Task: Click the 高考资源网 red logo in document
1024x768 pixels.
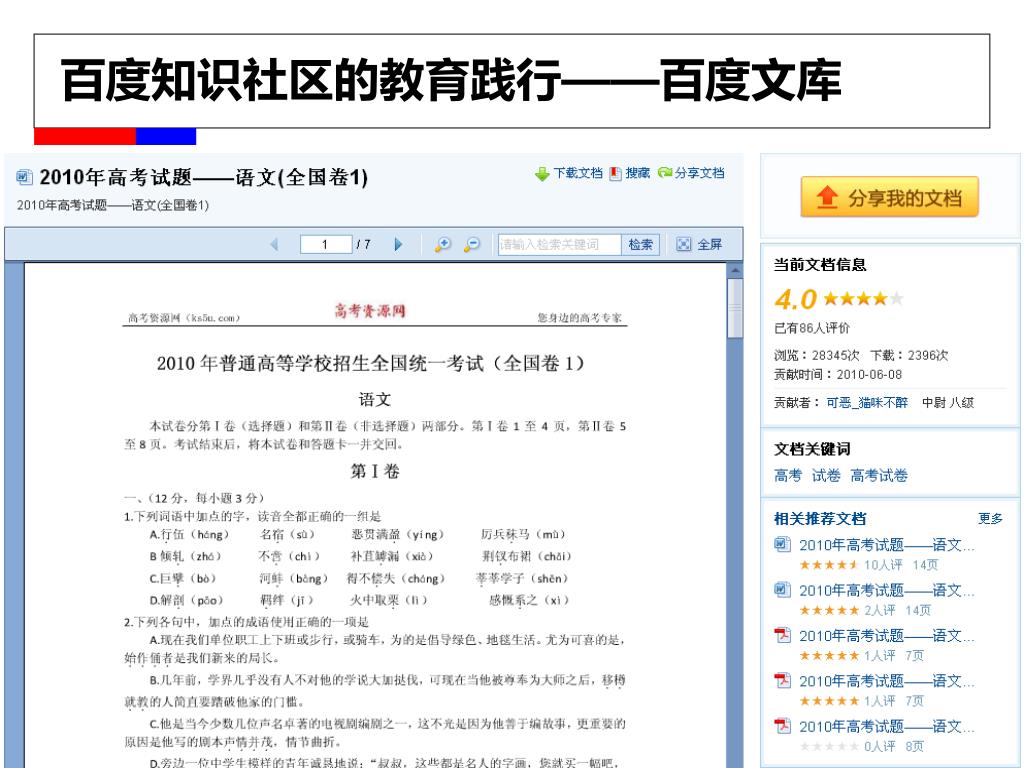Action: [x=370, y=310]
